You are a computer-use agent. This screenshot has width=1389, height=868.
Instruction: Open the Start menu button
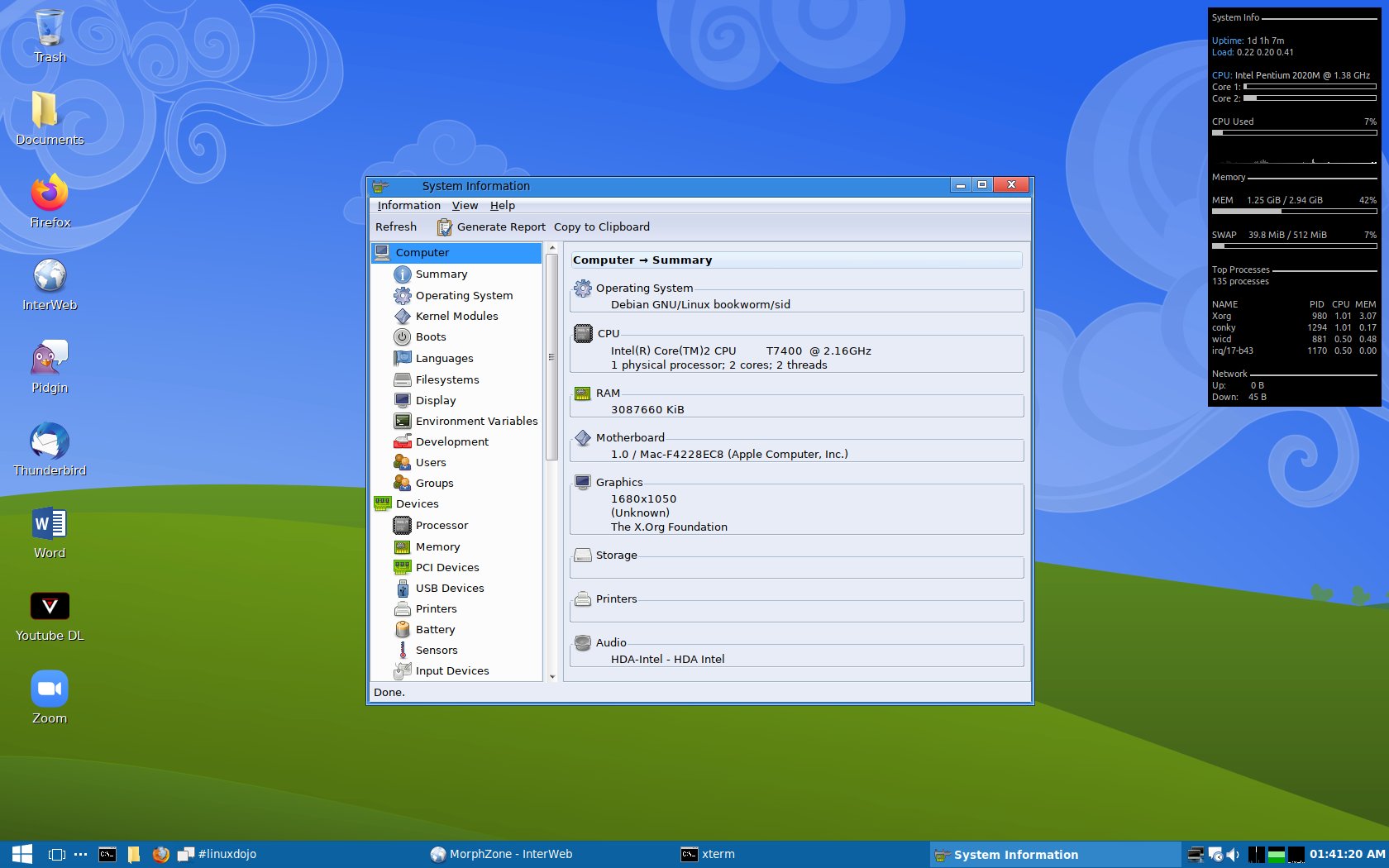(x=22, y=855)
